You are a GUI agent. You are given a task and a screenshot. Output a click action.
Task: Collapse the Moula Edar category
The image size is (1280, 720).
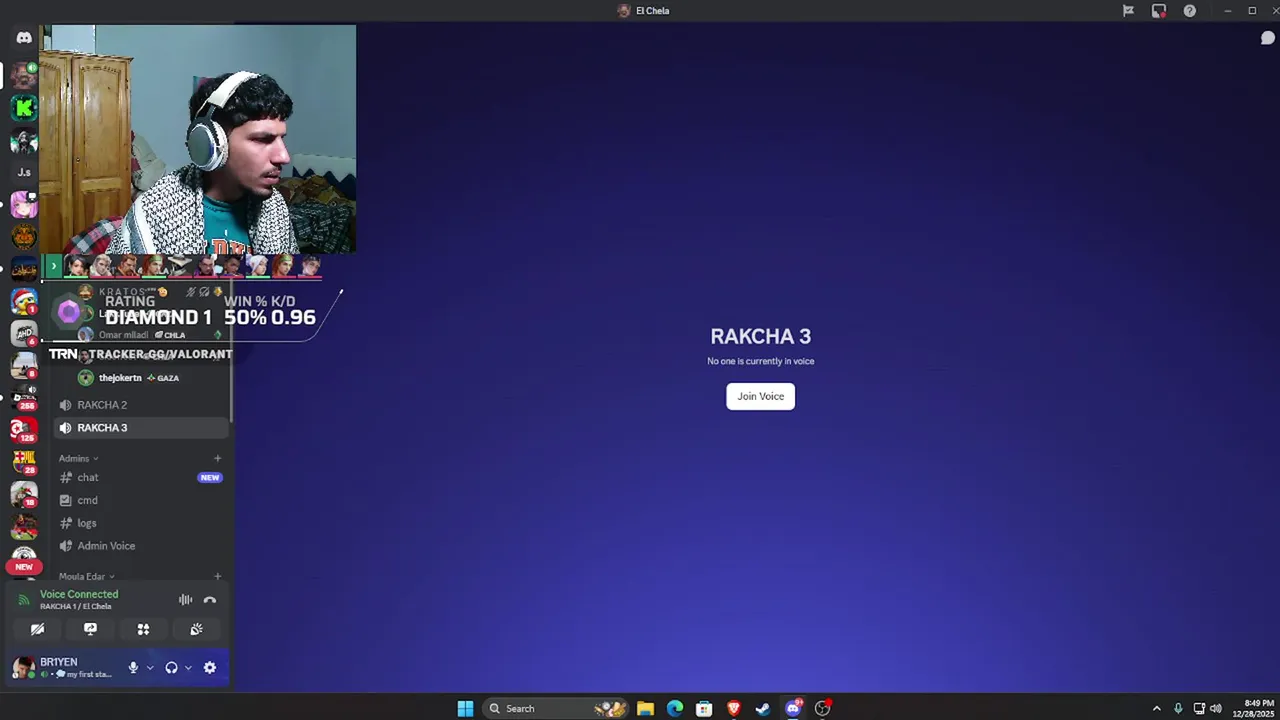click(86, 576)
